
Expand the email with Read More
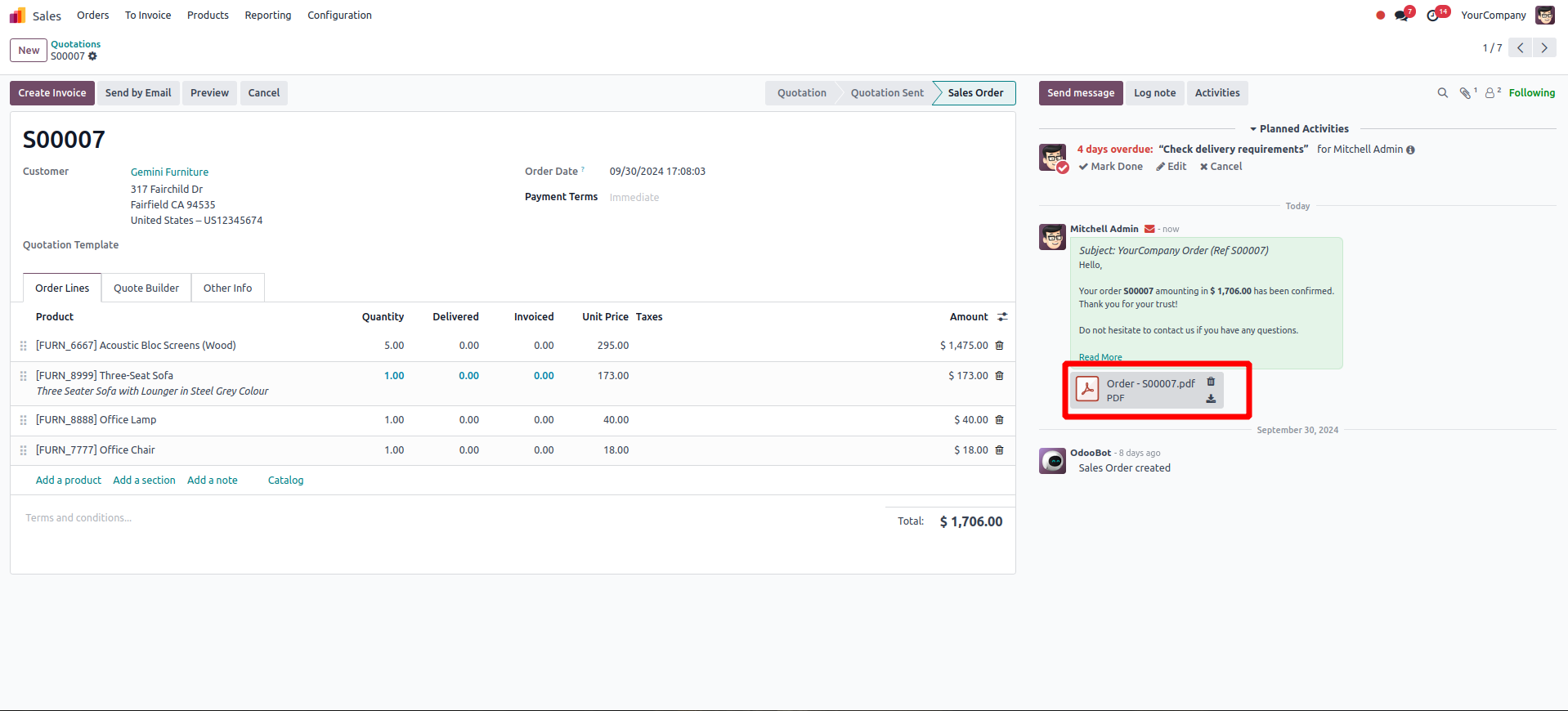pos(1100,357)
